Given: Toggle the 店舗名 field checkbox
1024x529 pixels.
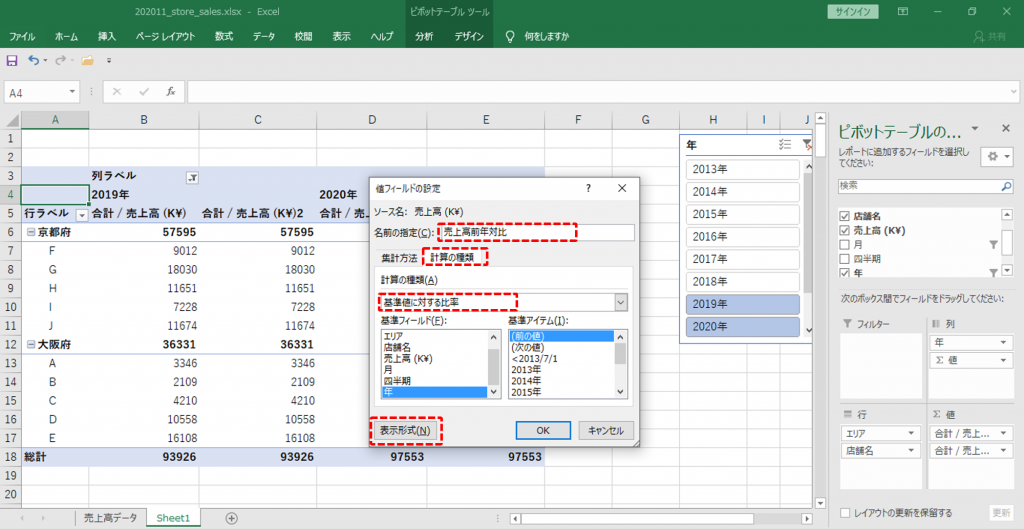Looking at the screenshot, I should pos(845,216).
